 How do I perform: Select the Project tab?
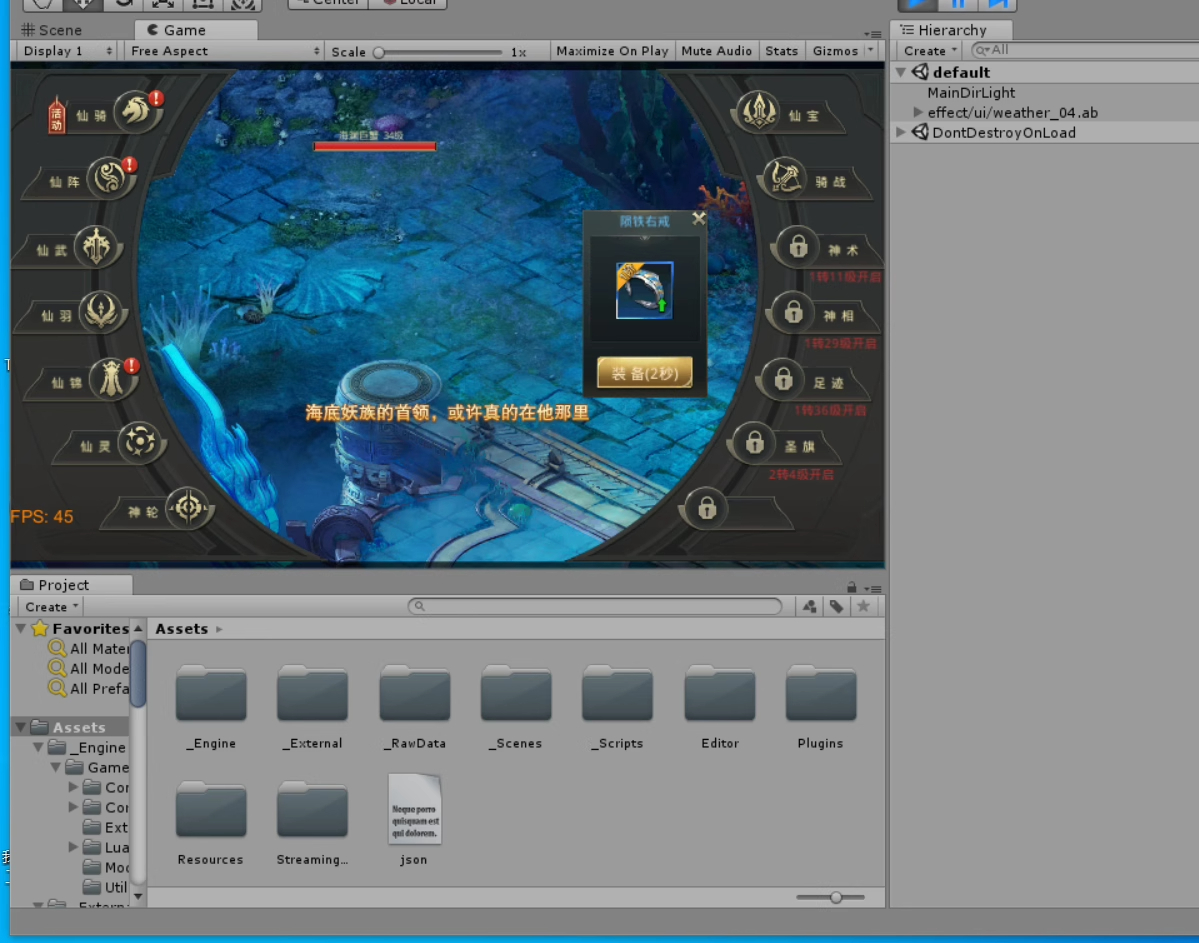click(x=63, y=585)
